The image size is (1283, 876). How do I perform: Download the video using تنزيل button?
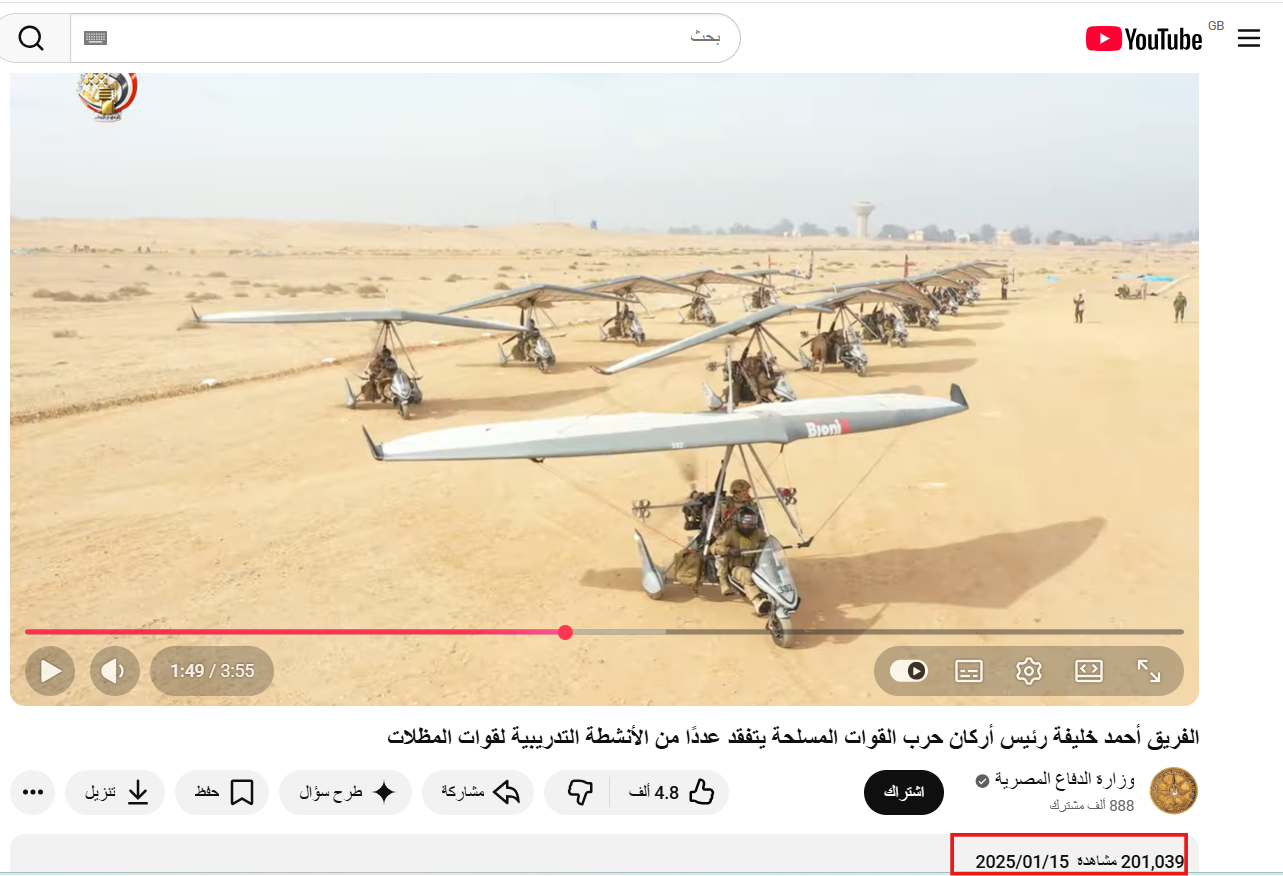(115, 793)
